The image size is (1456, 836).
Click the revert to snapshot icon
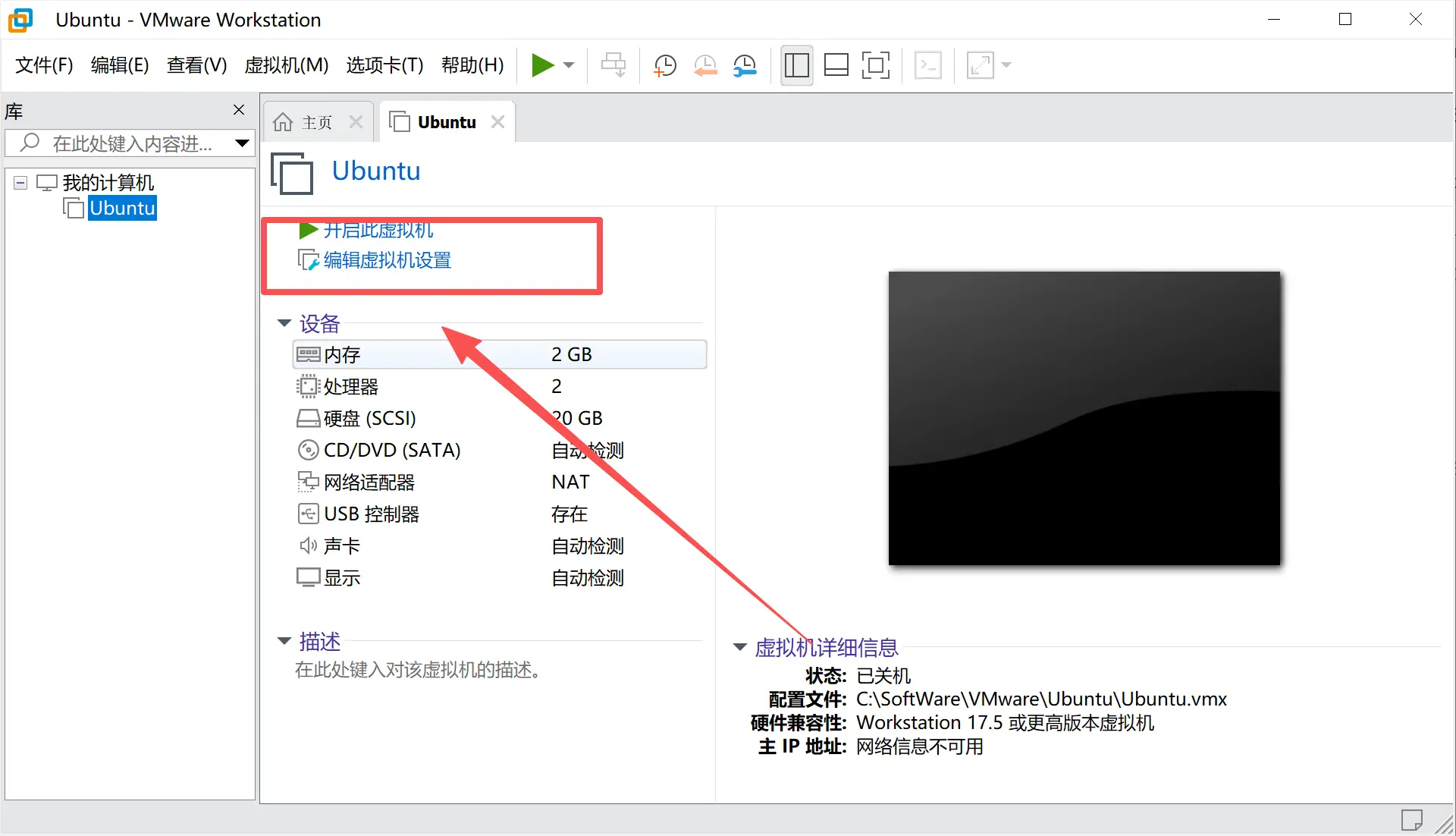[705, 65]
